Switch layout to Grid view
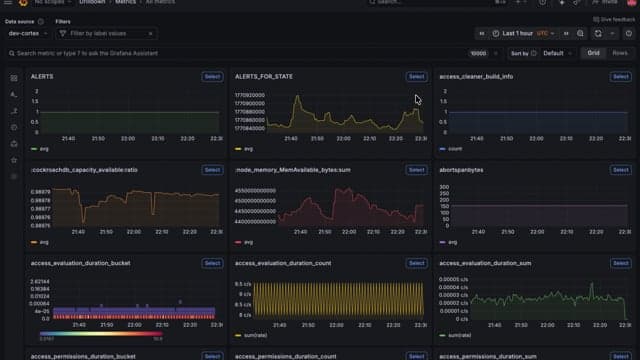The height and width of the screenshot is (360, 640). click(593, 53)
